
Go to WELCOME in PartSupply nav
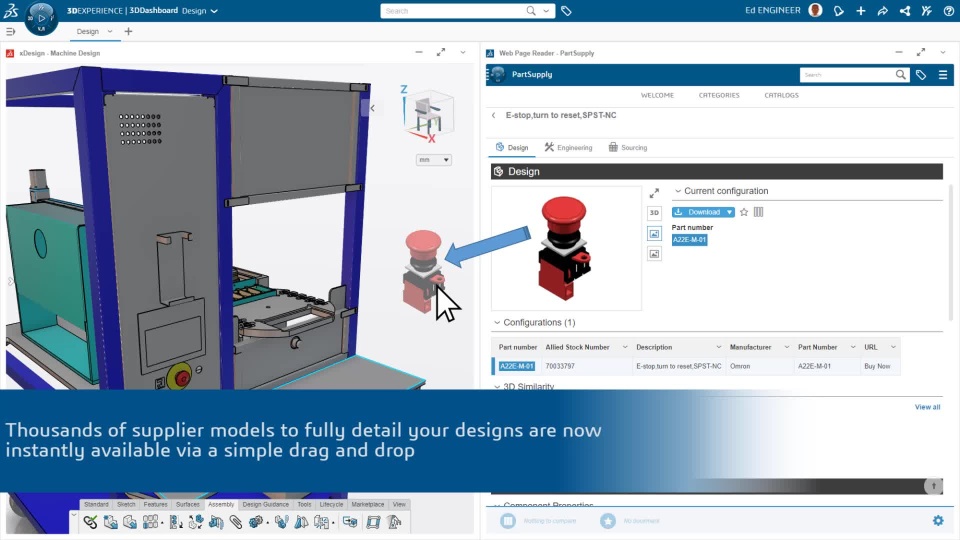[657, 96]
